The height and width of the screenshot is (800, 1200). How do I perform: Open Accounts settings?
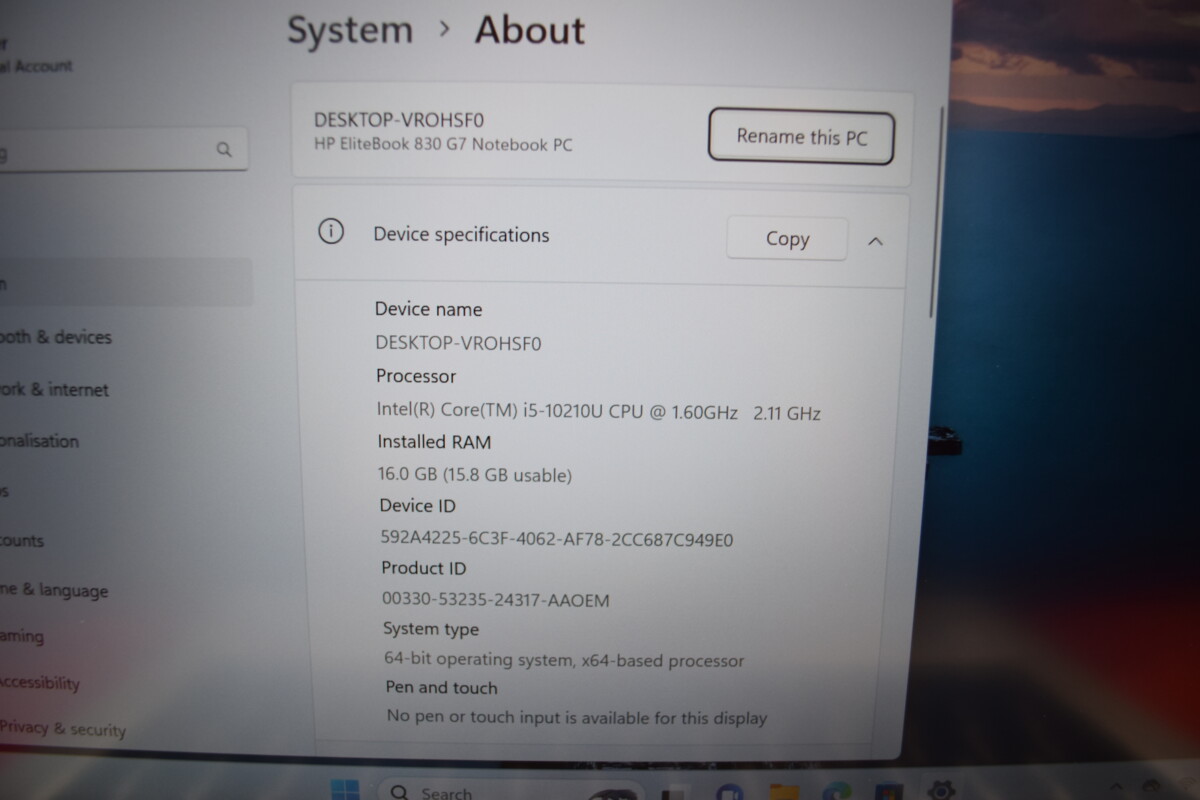click(x=24, y=541)
